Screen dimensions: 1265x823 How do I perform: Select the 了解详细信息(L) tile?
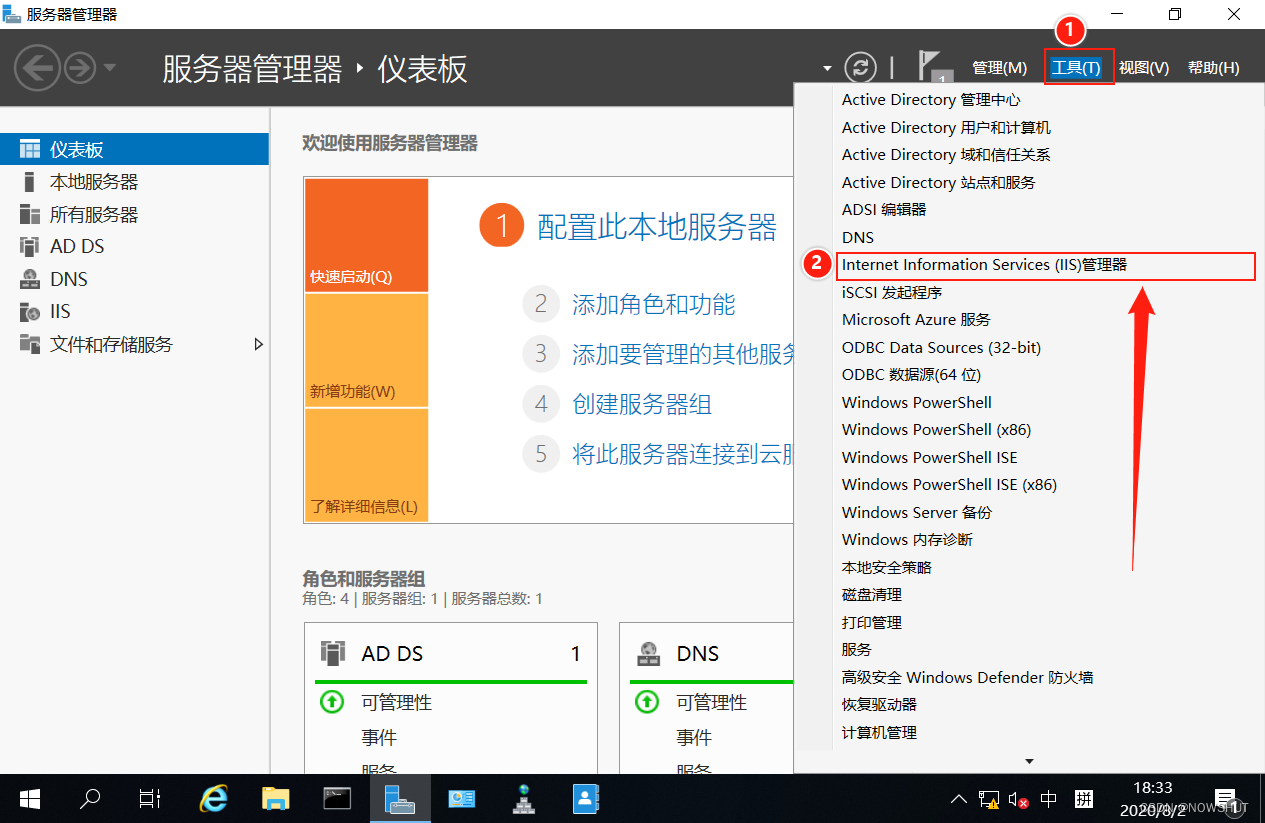click(x=366, y=465)
